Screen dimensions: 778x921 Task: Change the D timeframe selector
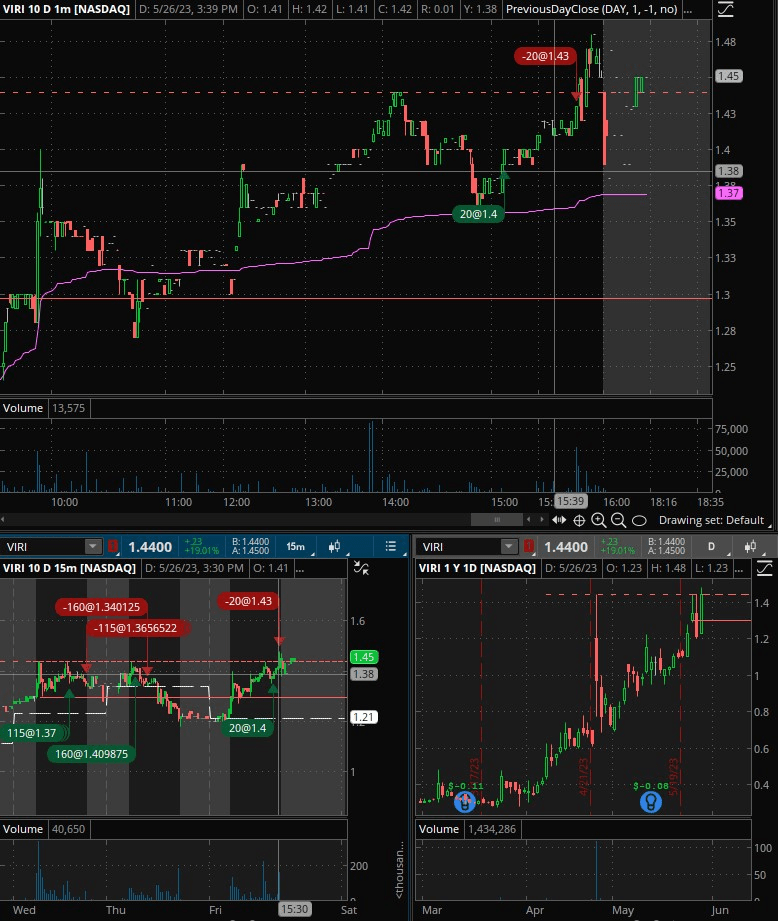pos(712,547)
